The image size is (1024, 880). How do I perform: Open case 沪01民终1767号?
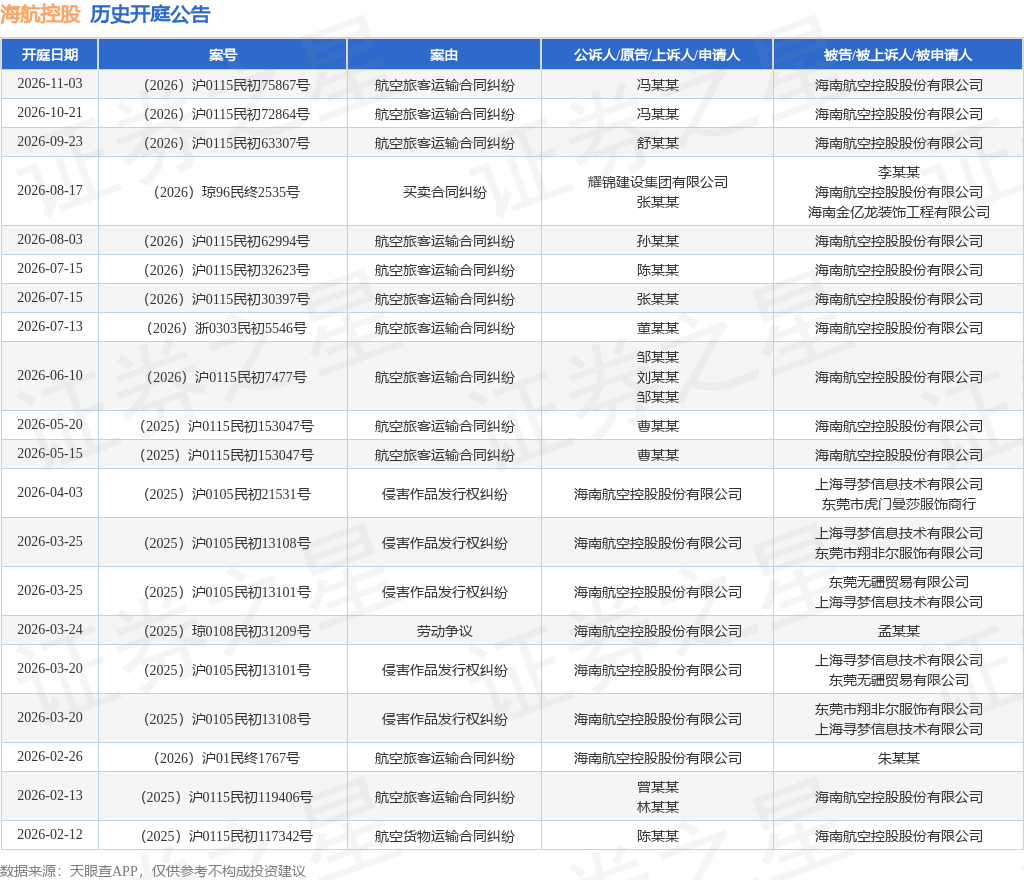tap(227, 759)
